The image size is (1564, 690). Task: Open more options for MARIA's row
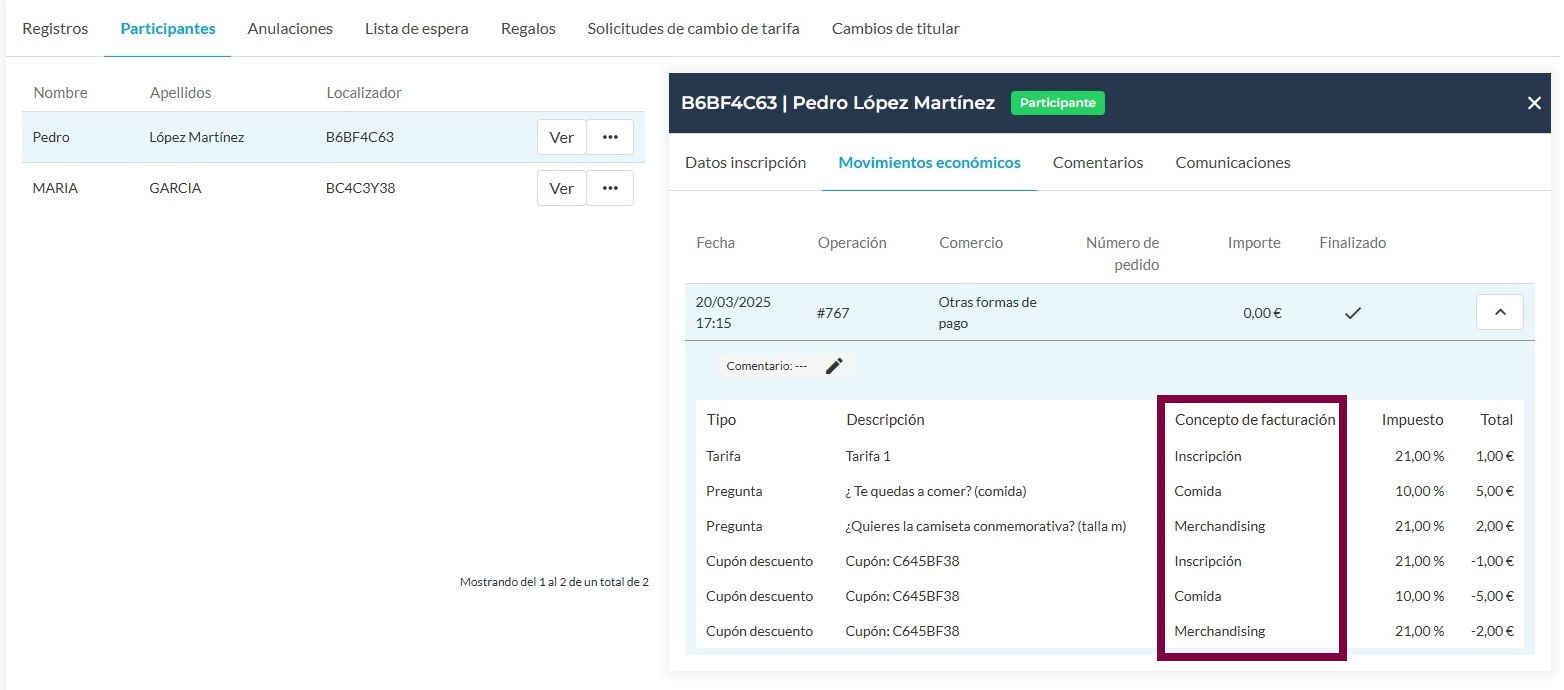tap(610, 188)
